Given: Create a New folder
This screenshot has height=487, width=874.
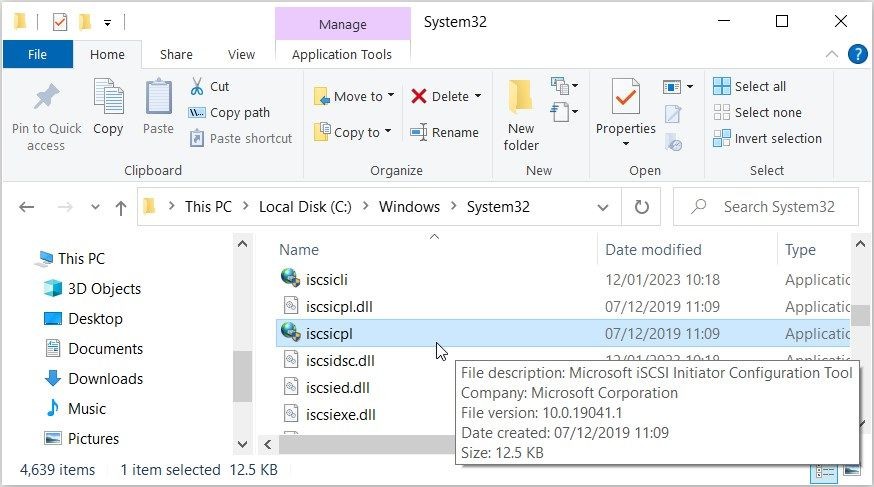Looking at the screenshot, I should point(521,115).
